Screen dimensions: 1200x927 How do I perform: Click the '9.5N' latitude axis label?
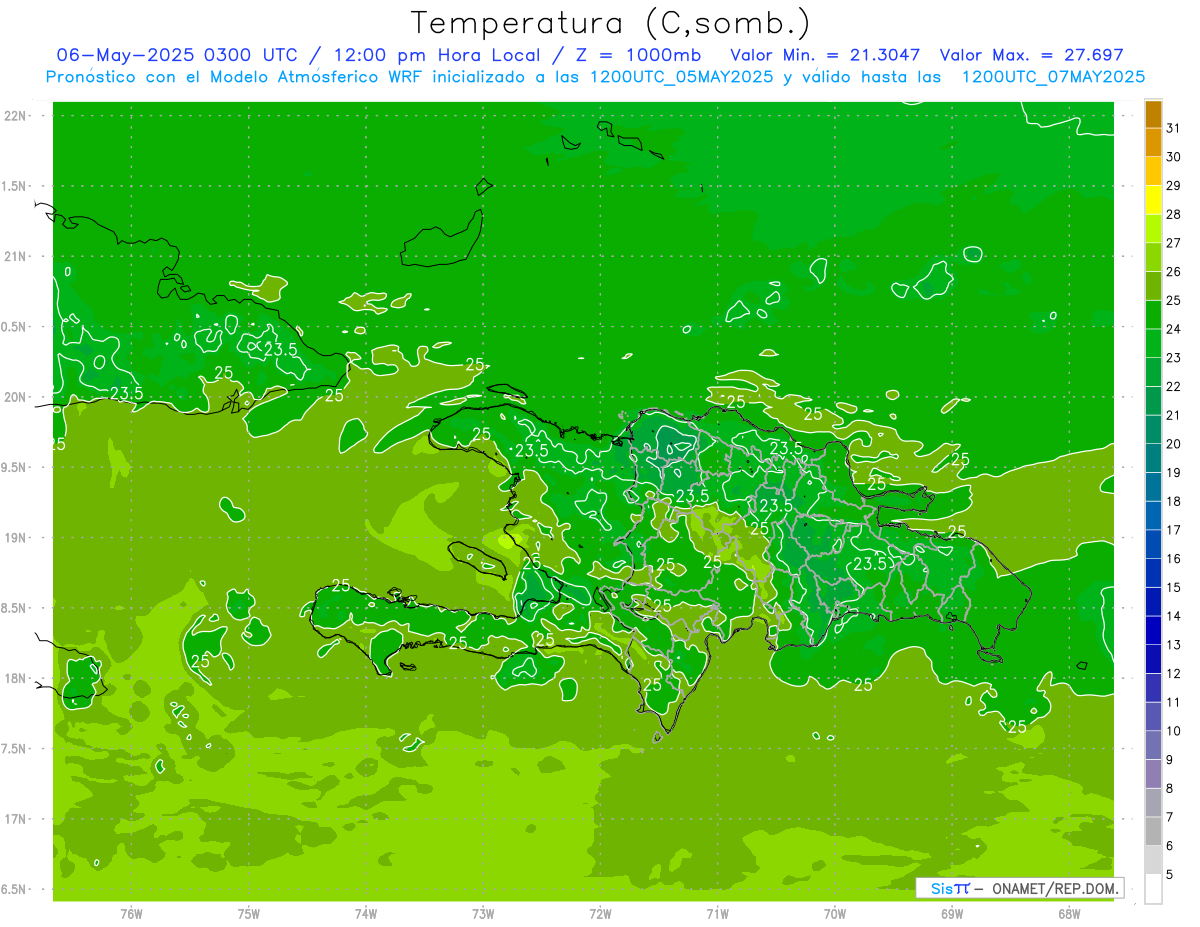click(15, 467)
